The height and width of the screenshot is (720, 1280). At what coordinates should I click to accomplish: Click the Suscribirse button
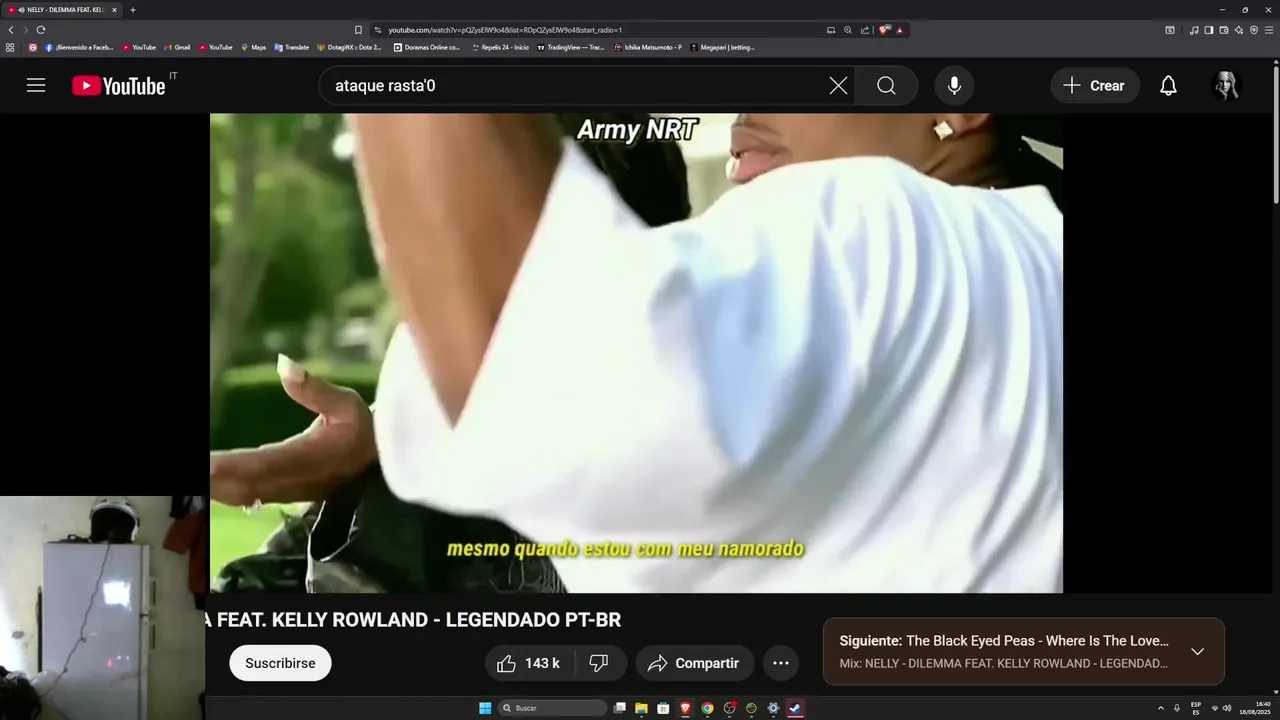click(280, 663)
